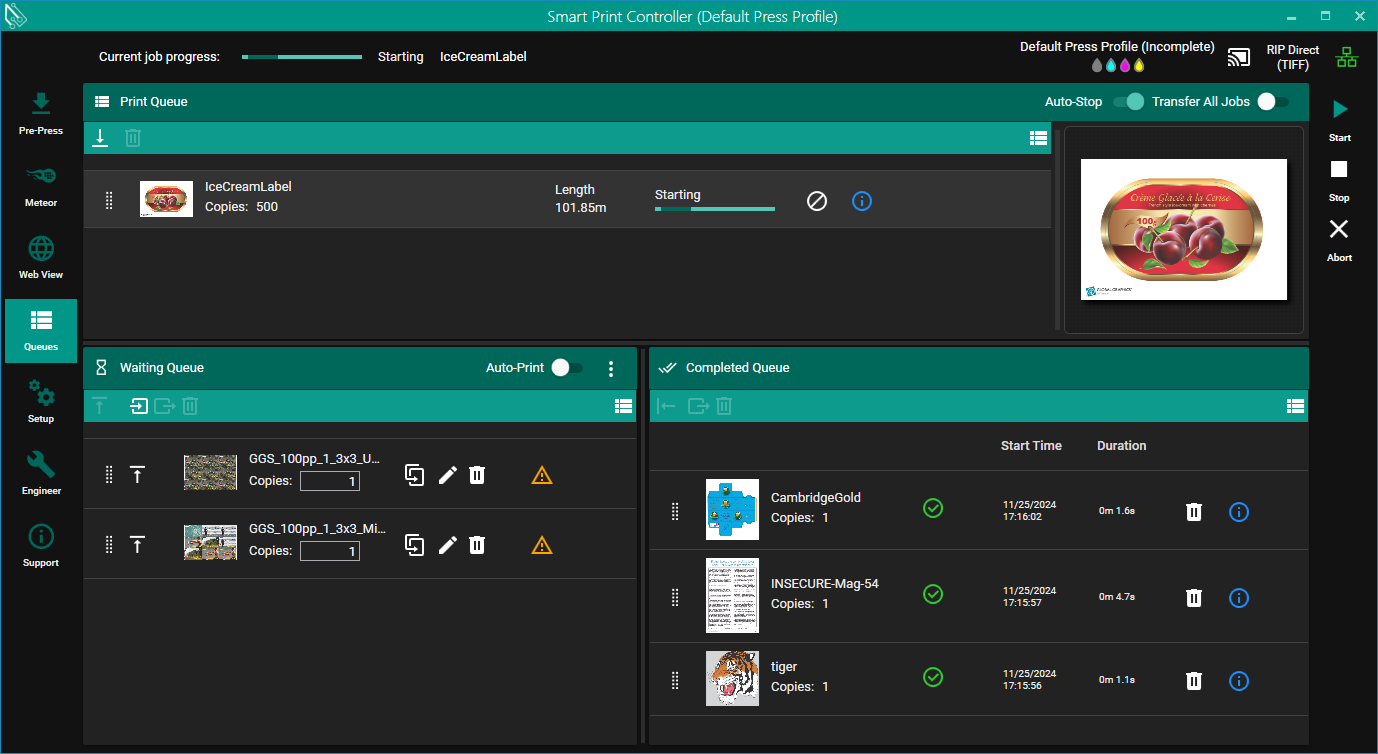Open the info icon for the tiger job

tap(1239, 680)
